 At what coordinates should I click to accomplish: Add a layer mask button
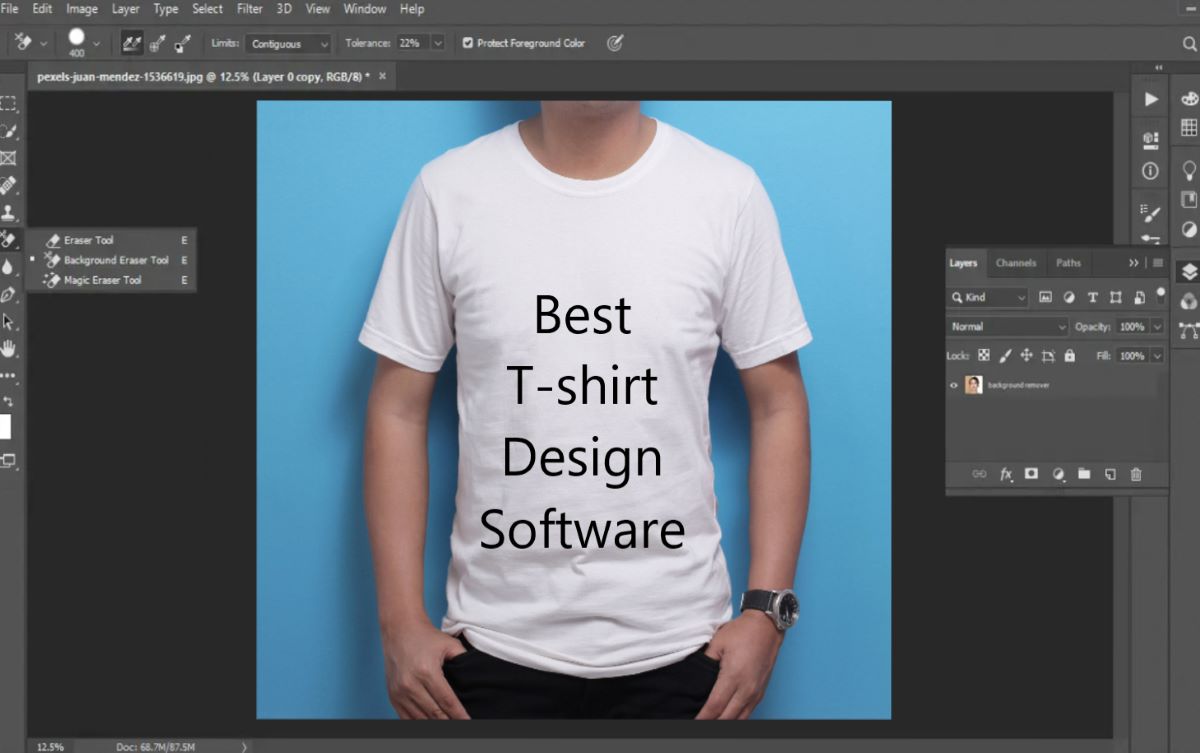click(1032, 474)
